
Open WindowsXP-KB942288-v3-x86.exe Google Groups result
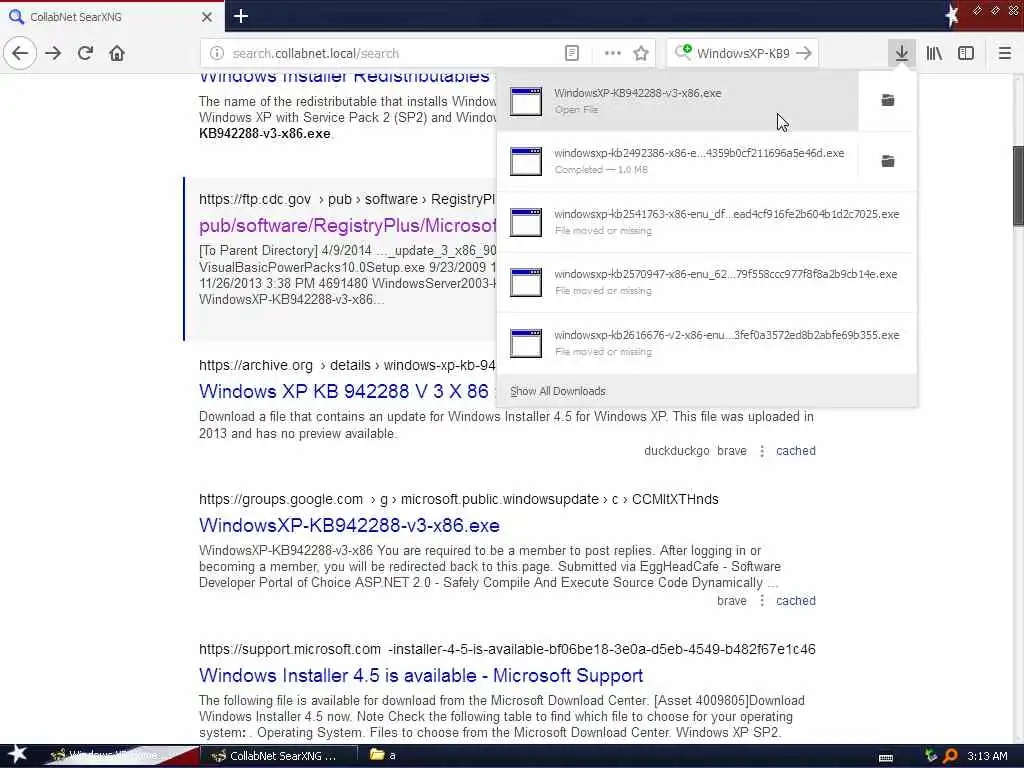coord(349,525)
